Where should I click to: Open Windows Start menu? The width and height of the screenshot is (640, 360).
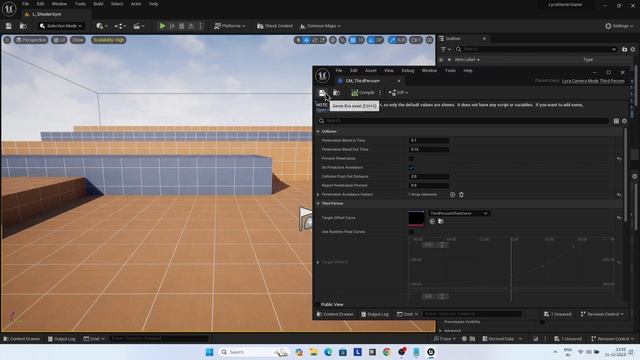click(209, 352)
